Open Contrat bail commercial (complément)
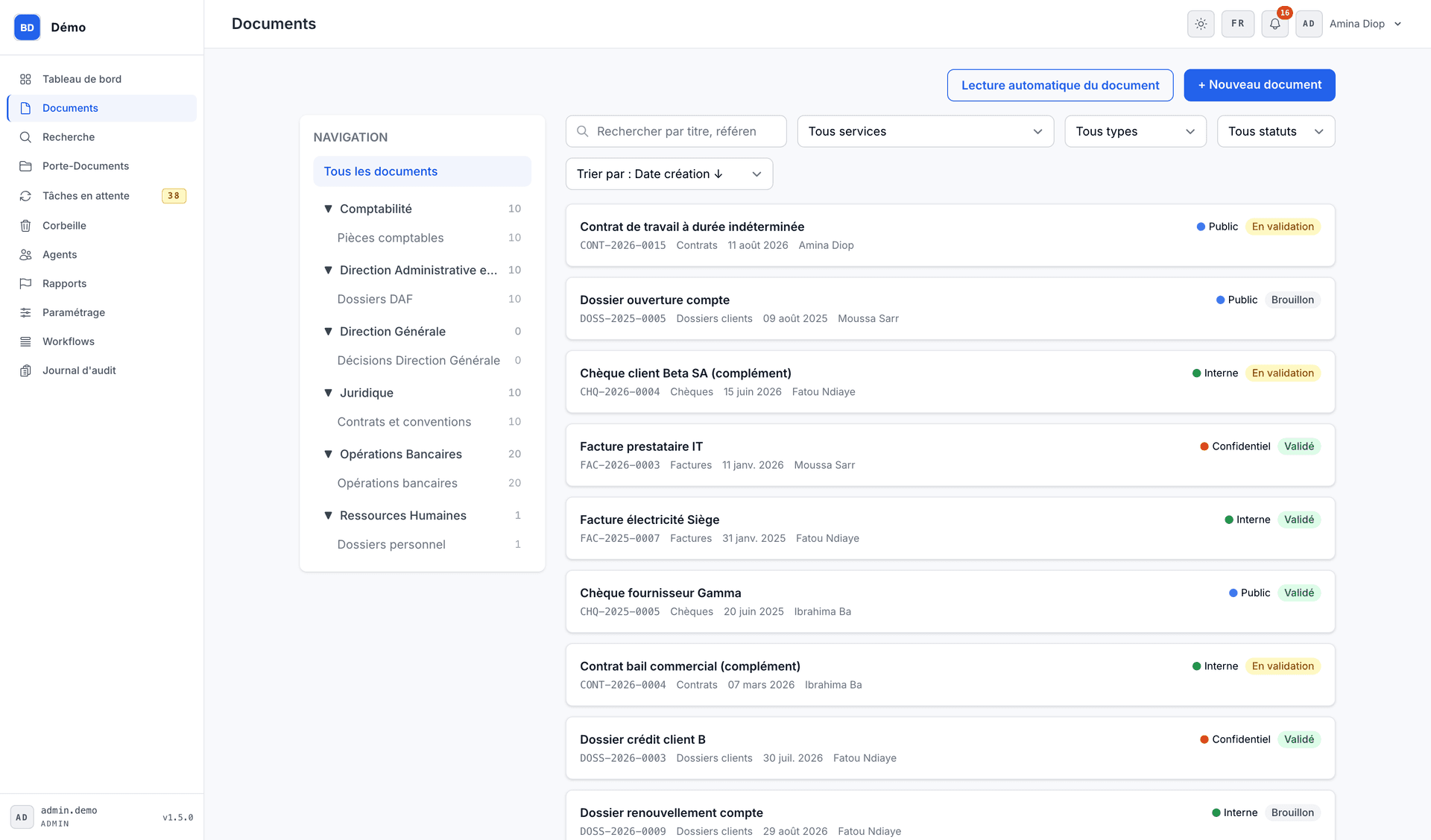 click(950, 675)
